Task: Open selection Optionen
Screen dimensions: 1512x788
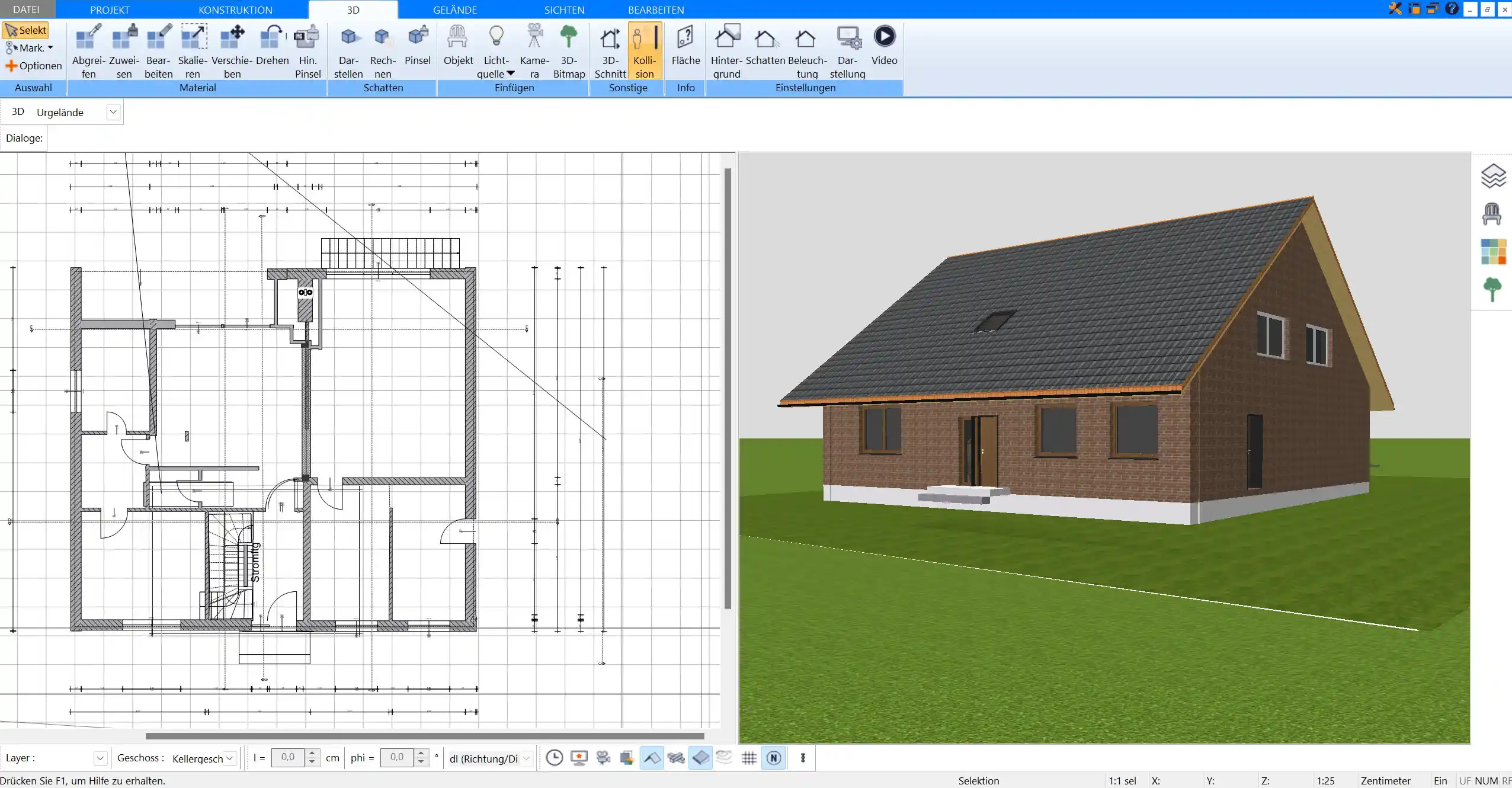Action: click(34, 66)
